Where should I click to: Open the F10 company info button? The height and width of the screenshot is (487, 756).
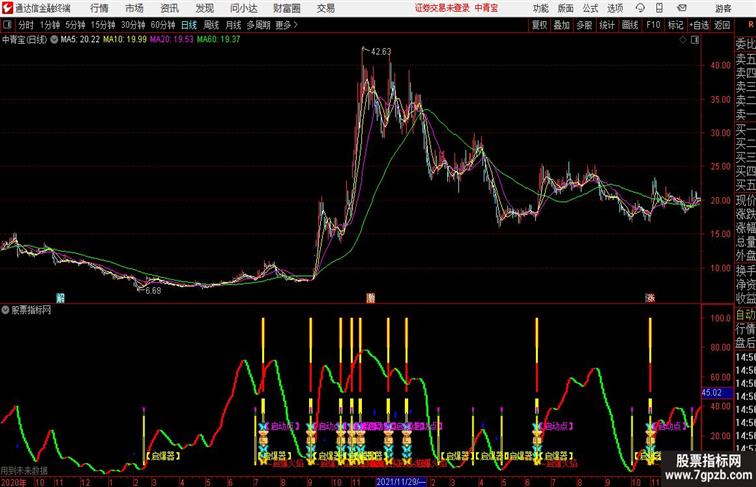point(653,25)
